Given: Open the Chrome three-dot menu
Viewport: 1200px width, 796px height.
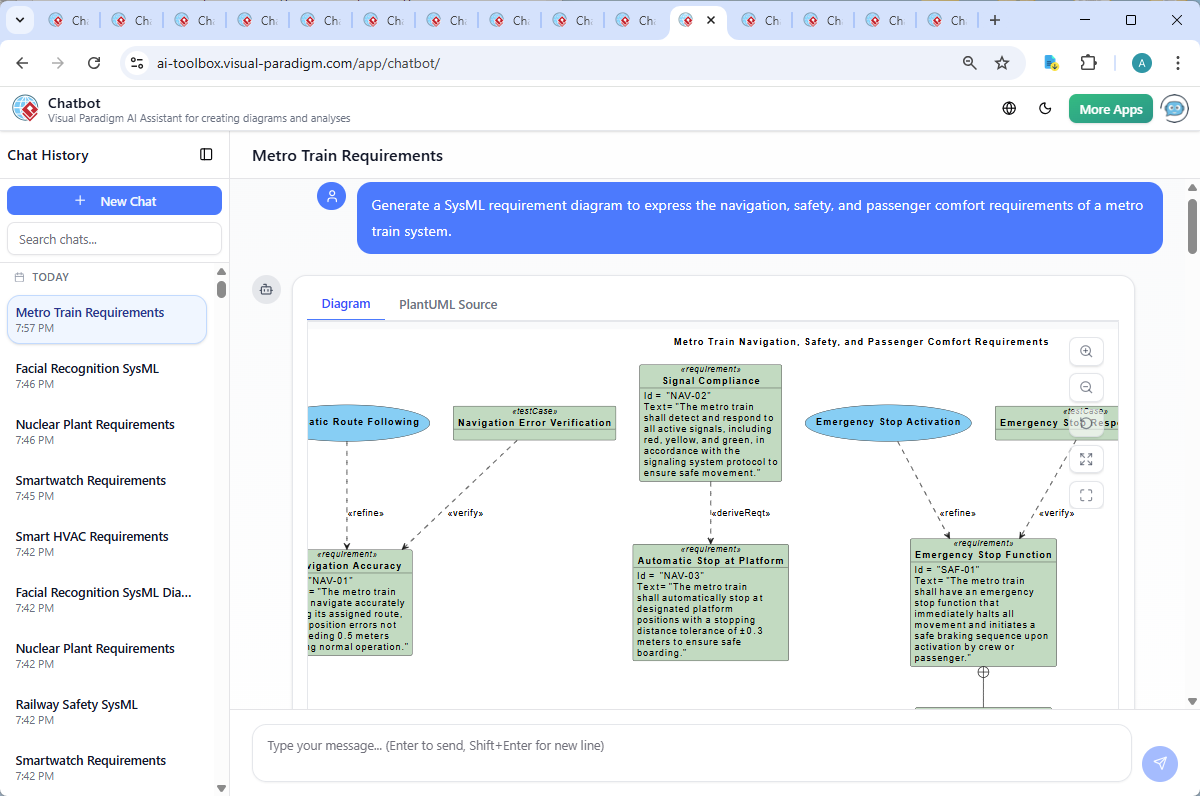Looking at the screenshot, I should point(1177,63).
